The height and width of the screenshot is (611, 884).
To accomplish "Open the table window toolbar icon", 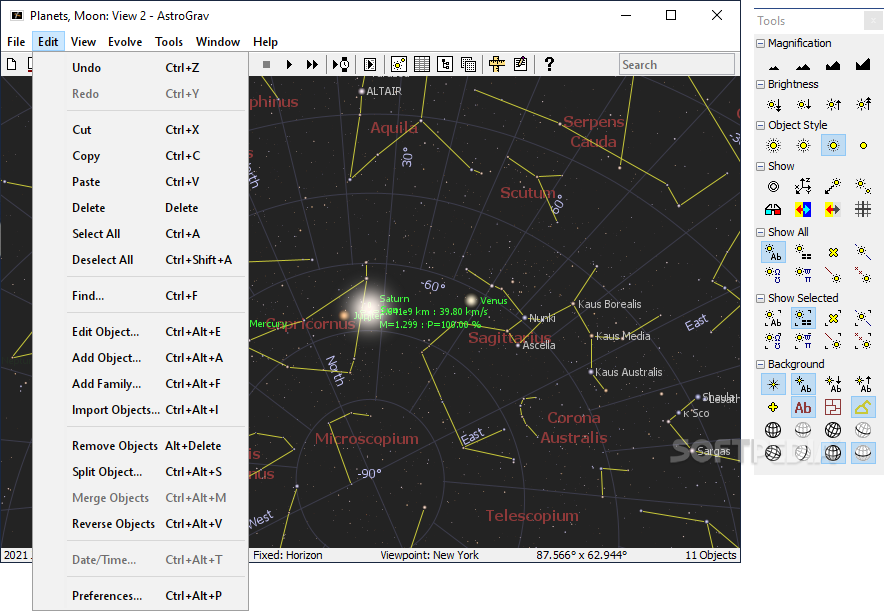I will [x=422, y=64].
